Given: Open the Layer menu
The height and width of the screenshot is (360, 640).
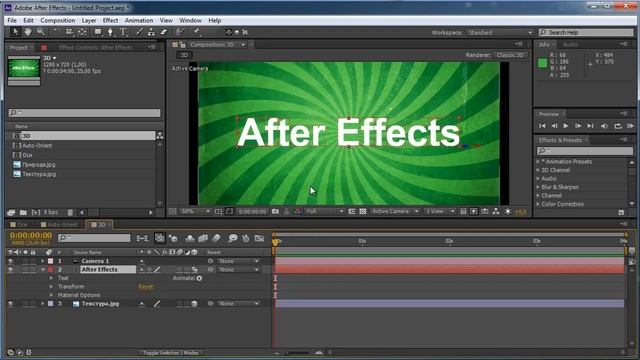Looking at the screenshot, I should pyautogui.click(x=89, y=20).
